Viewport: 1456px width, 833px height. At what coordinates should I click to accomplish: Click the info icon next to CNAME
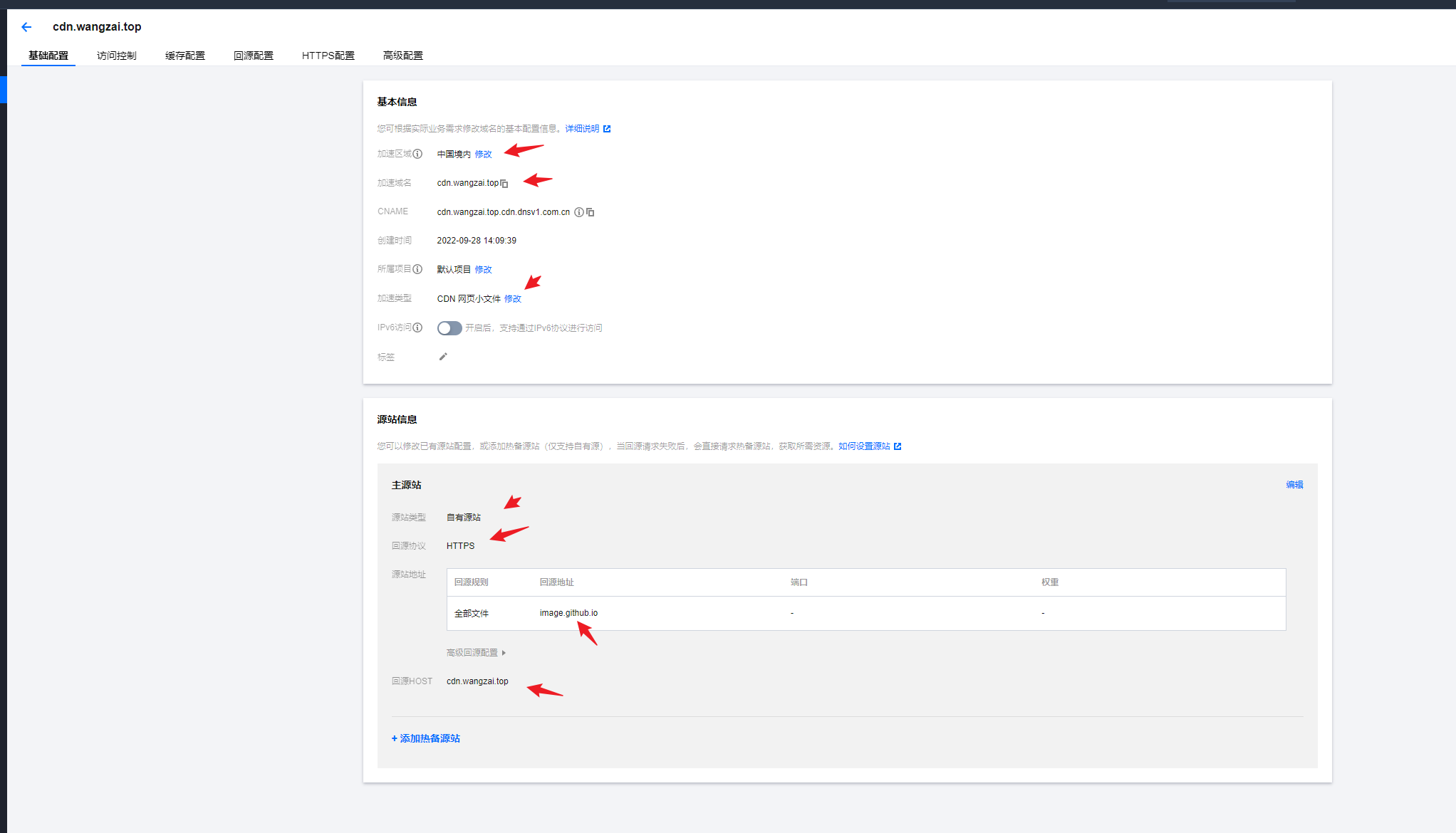coord(579,212)
